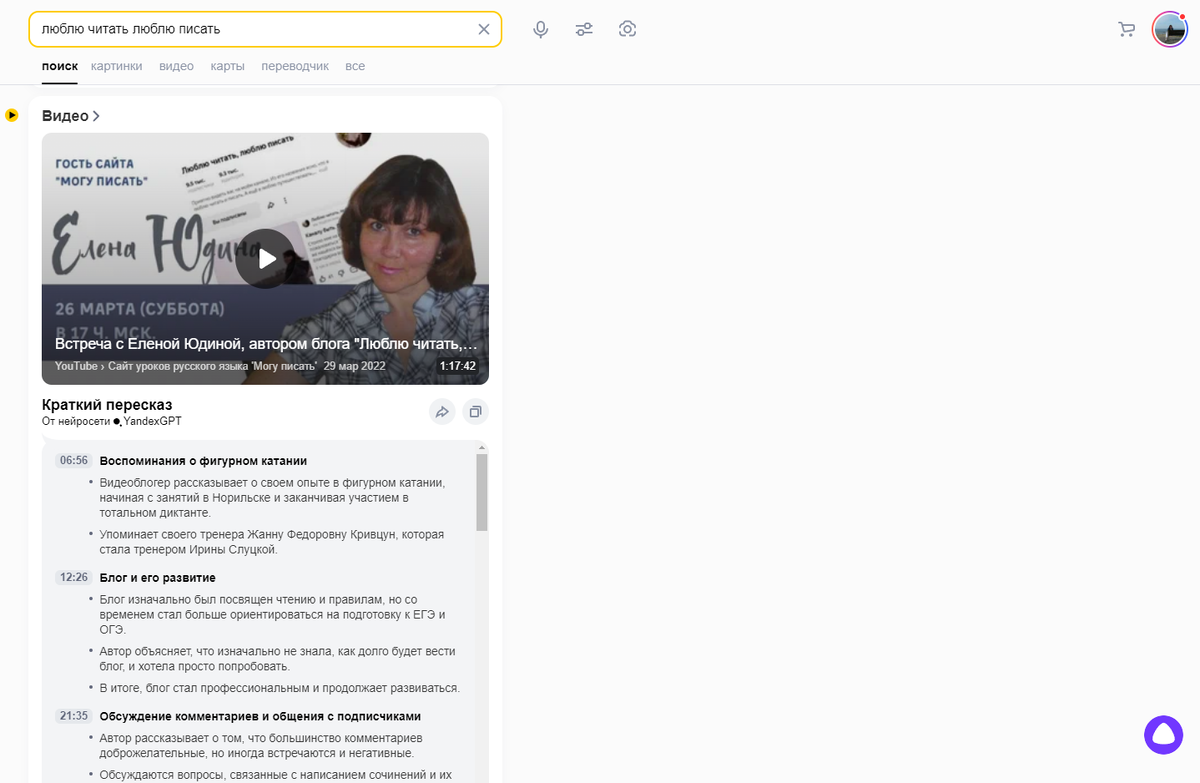
Task: Start voice search with the microphone icon
Action: pyautogui.click(x=541, y=29)
